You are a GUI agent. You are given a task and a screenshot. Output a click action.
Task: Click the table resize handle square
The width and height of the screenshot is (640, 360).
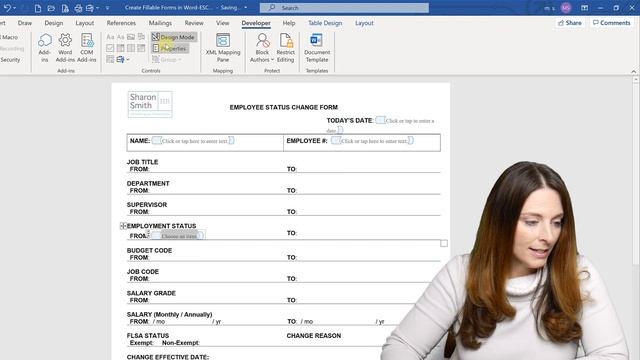pos(444,244)
